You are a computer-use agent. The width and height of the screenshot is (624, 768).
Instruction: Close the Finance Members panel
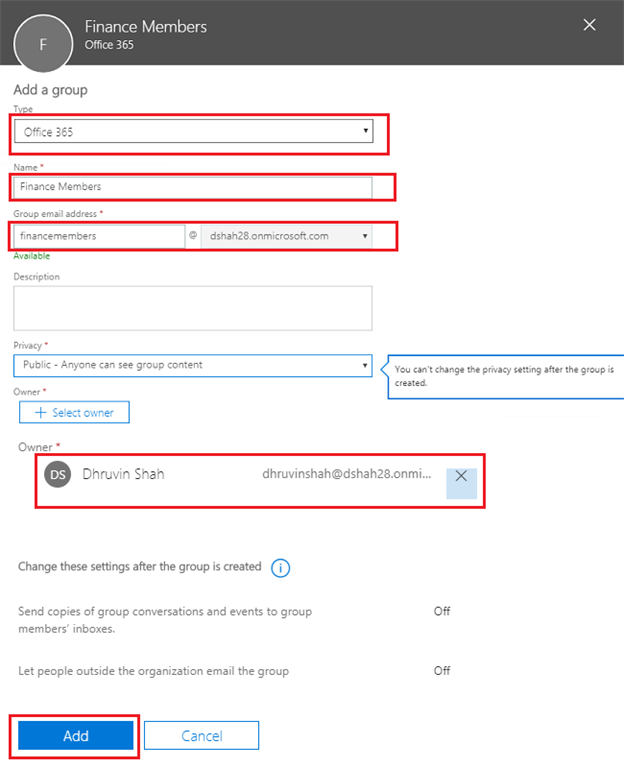pos(590,24)
